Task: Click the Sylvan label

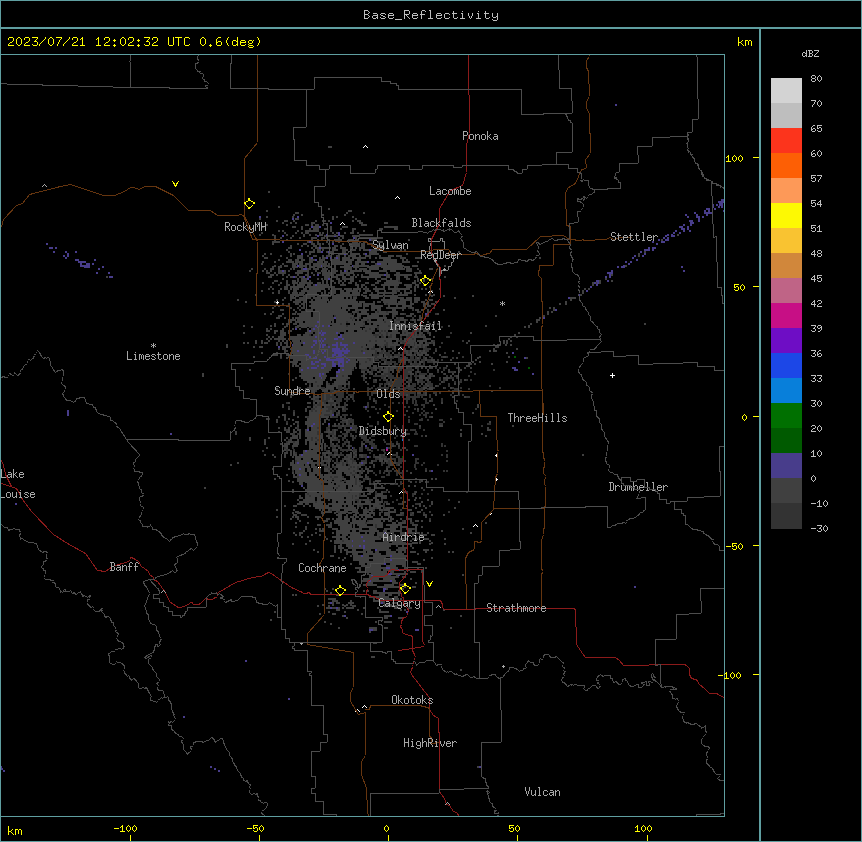Action: pyautogui.click(x=390, y=245)
